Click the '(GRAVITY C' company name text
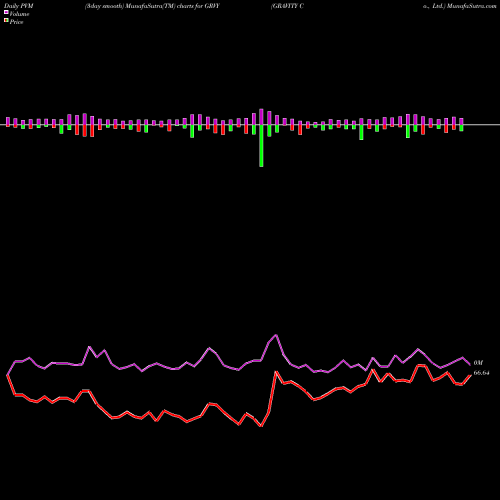 287,6
